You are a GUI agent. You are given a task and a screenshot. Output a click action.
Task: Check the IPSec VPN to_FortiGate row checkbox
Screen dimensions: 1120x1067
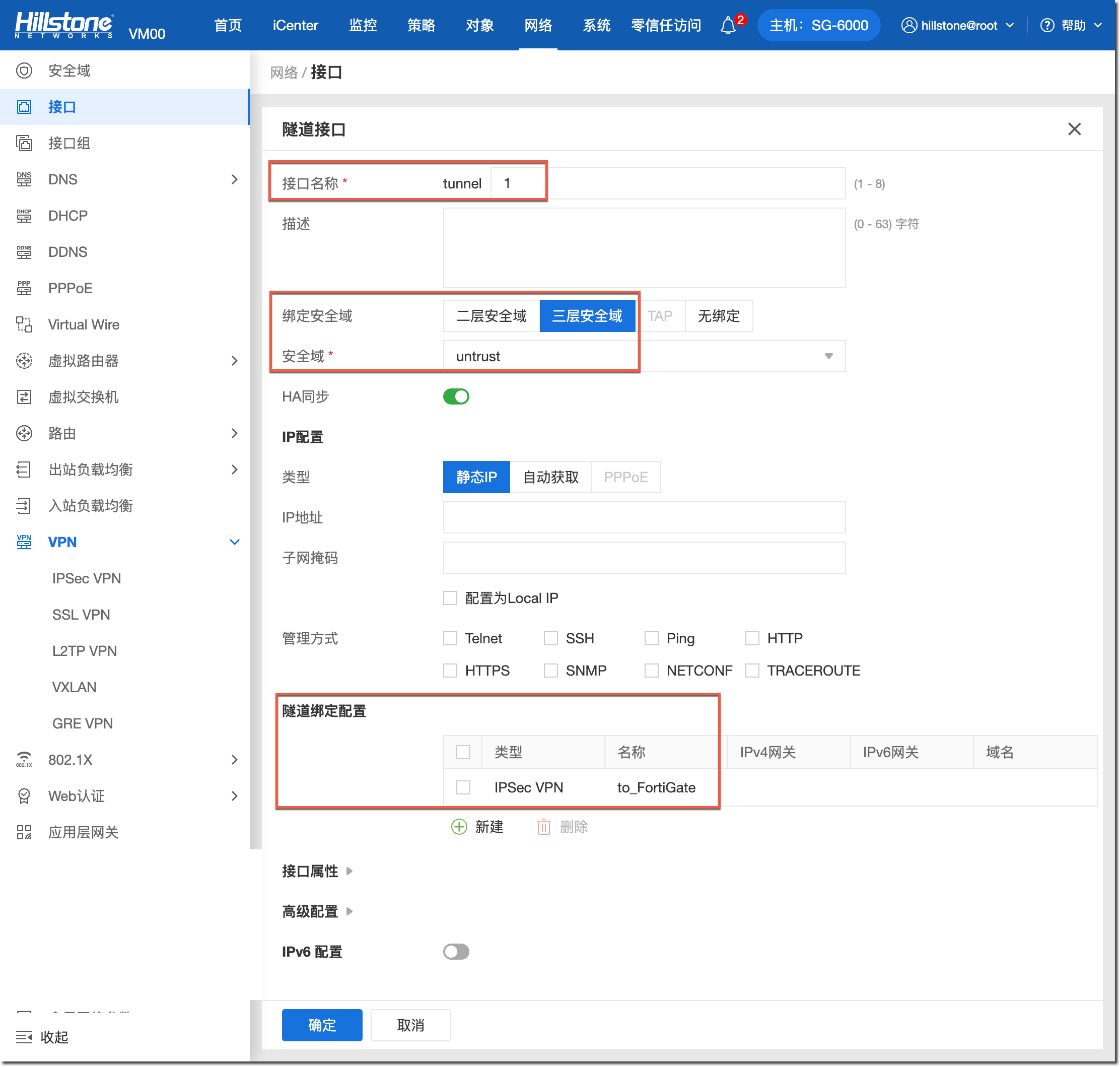coord(463,787)
